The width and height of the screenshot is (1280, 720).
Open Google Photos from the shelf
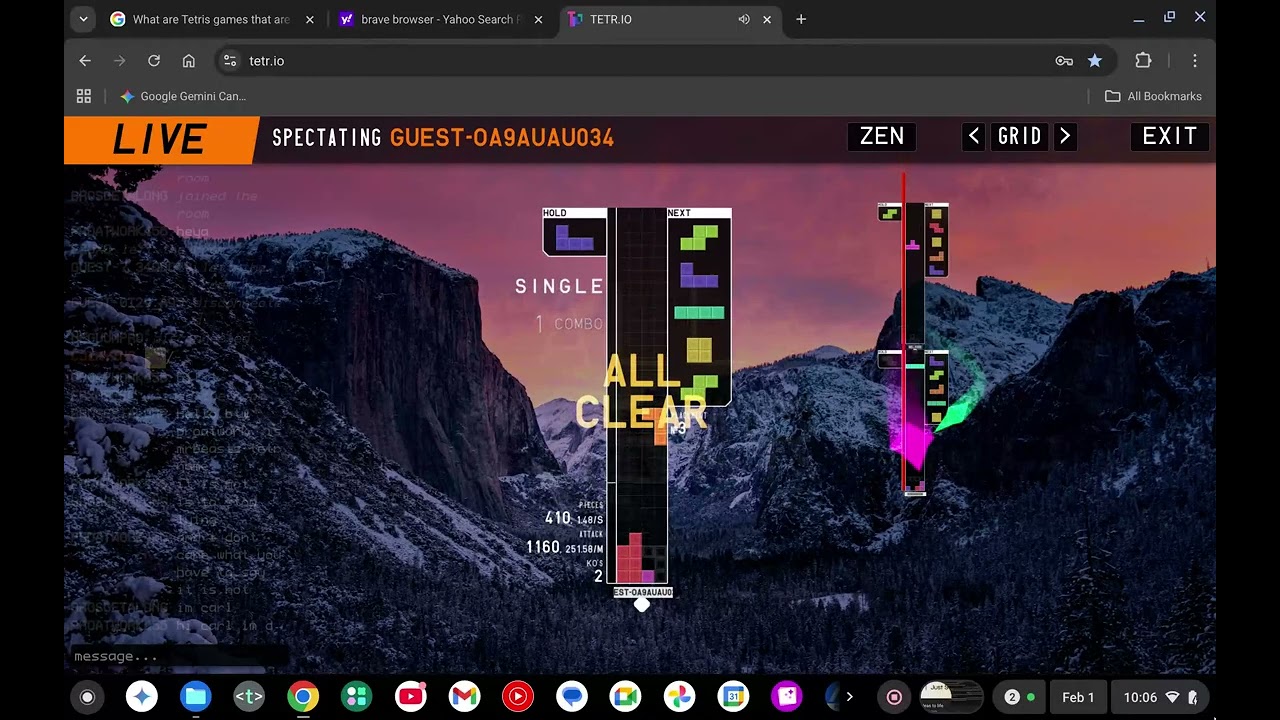(x=680, y=697)
